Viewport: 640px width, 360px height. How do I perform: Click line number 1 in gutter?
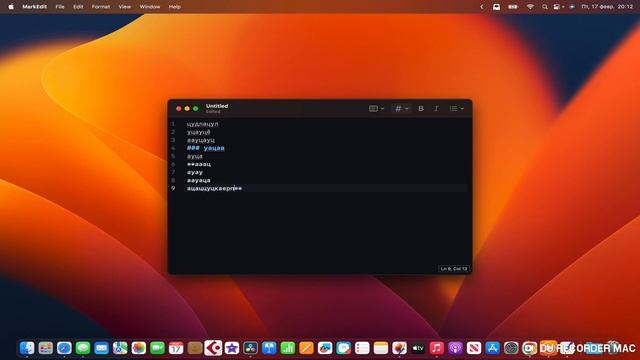[173, 124]
